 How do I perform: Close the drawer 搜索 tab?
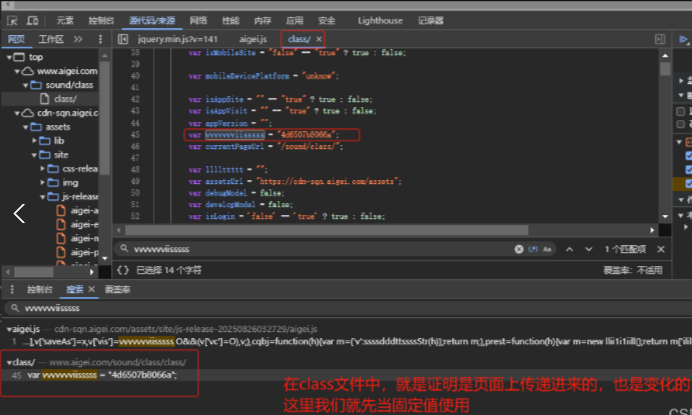tap(91, 289)
